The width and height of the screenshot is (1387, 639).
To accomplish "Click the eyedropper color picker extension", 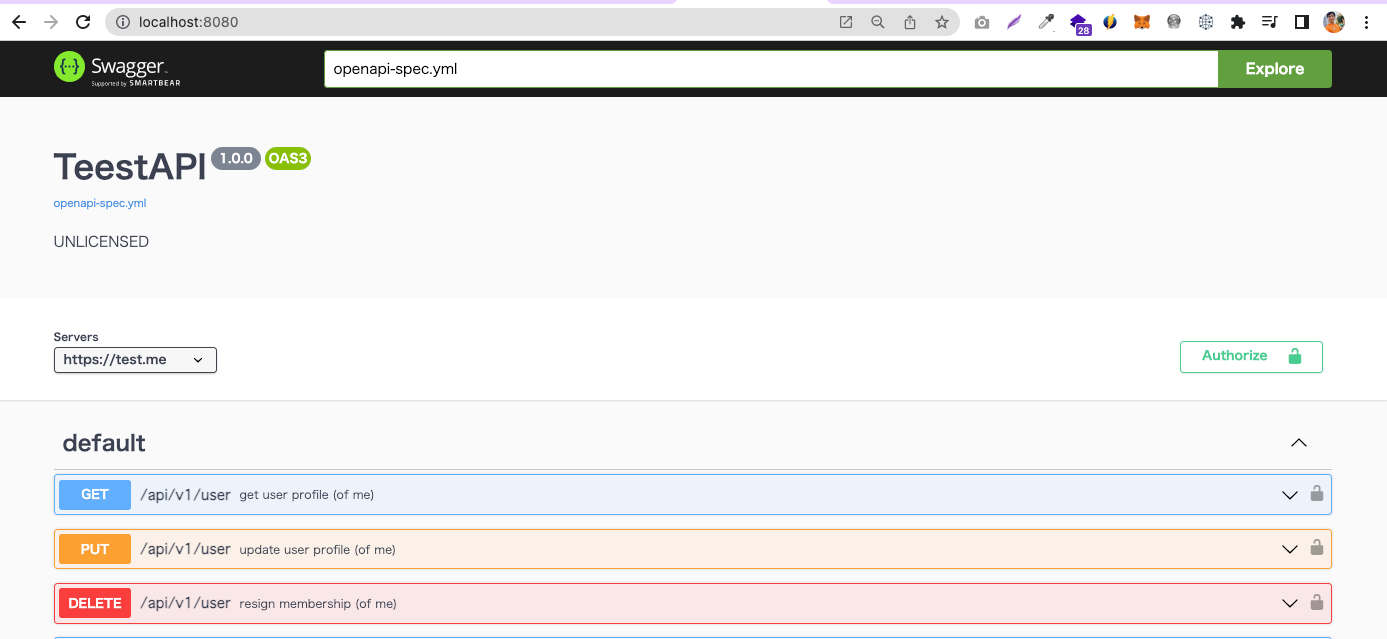I will click(1046, 22).
